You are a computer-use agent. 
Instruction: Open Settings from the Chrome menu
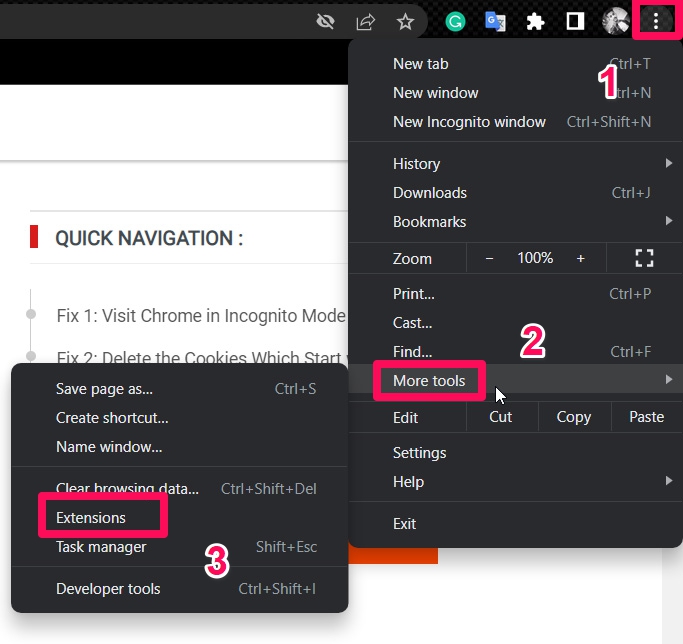pos(419,453)
